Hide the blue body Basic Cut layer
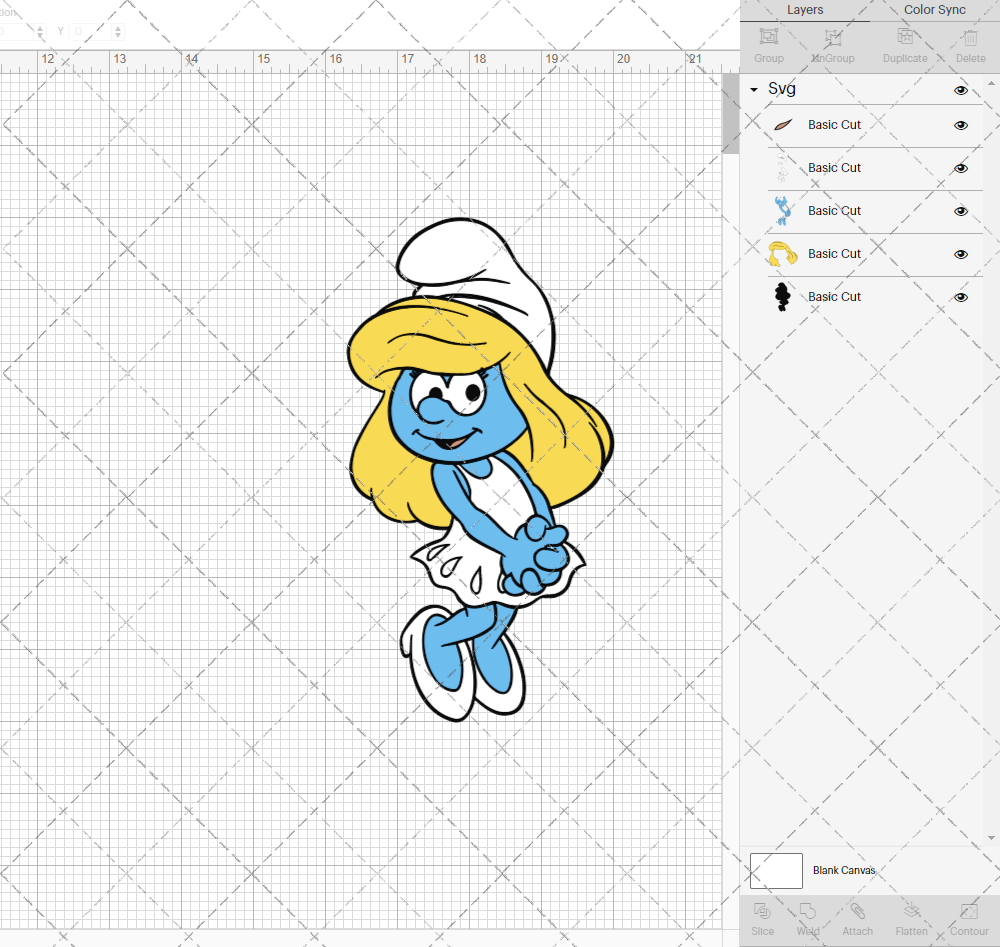1000x947 pixels. pos(960,212)
